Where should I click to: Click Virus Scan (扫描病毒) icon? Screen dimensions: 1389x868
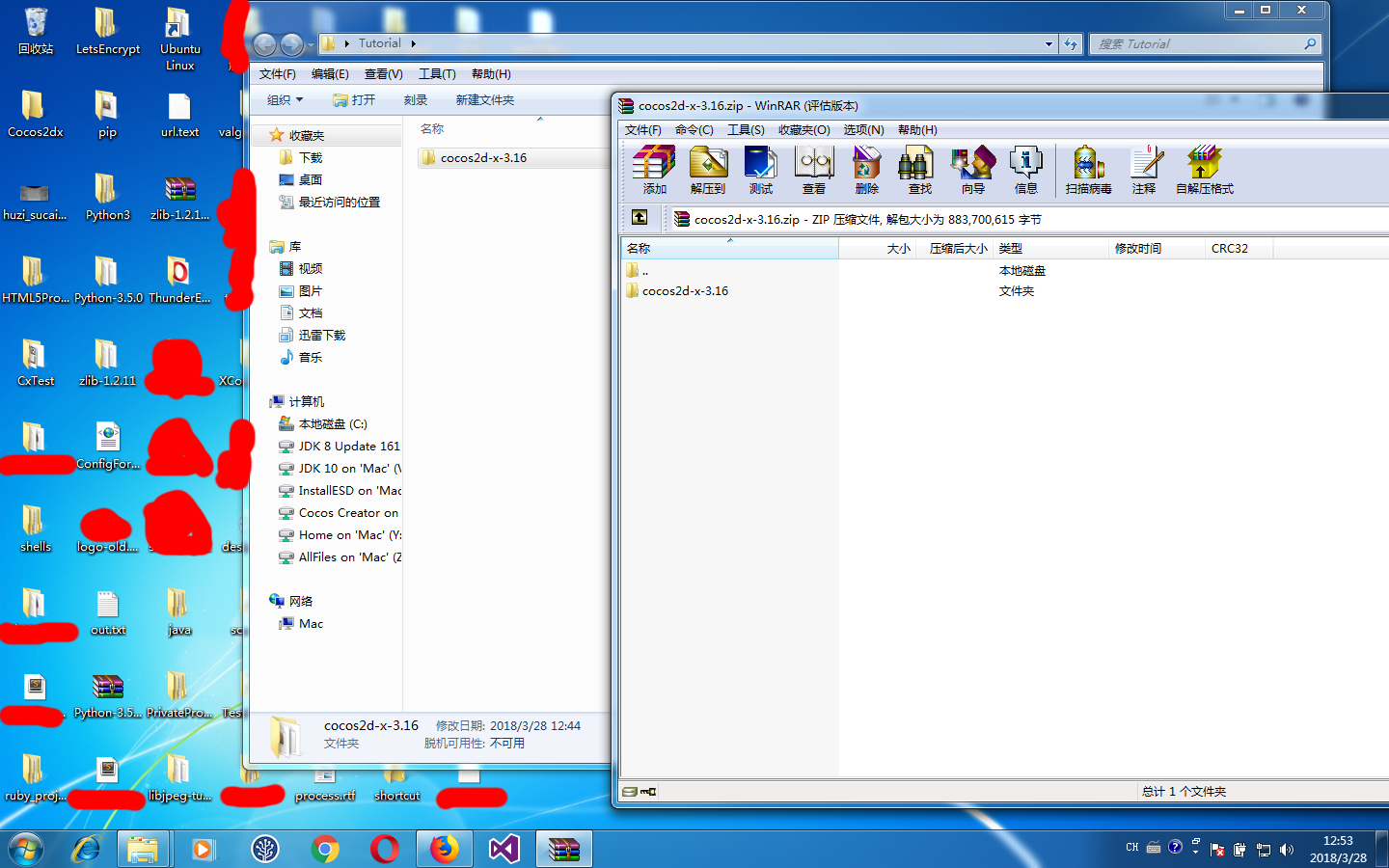[1088, 170]
